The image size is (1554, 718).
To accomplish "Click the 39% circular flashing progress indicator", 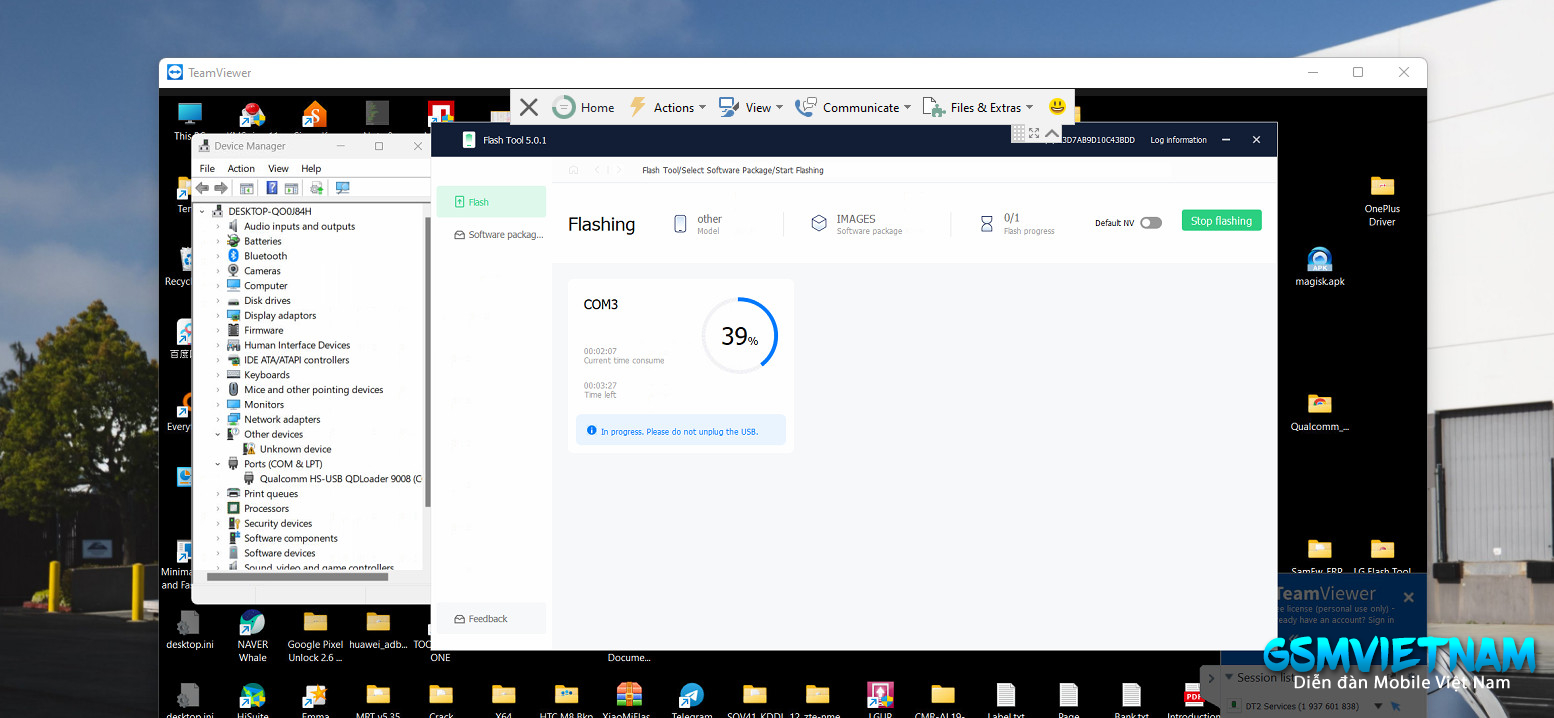I will point(739,336).
